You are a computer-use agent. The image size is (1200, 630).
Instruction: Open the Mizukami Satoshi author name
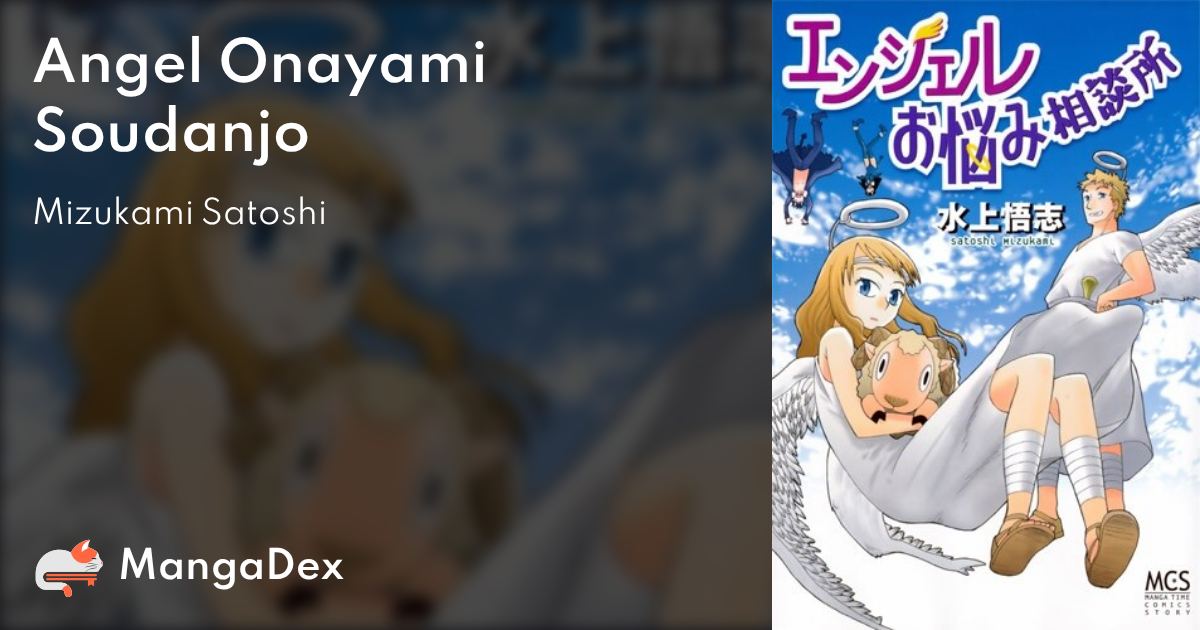point(179,213)
